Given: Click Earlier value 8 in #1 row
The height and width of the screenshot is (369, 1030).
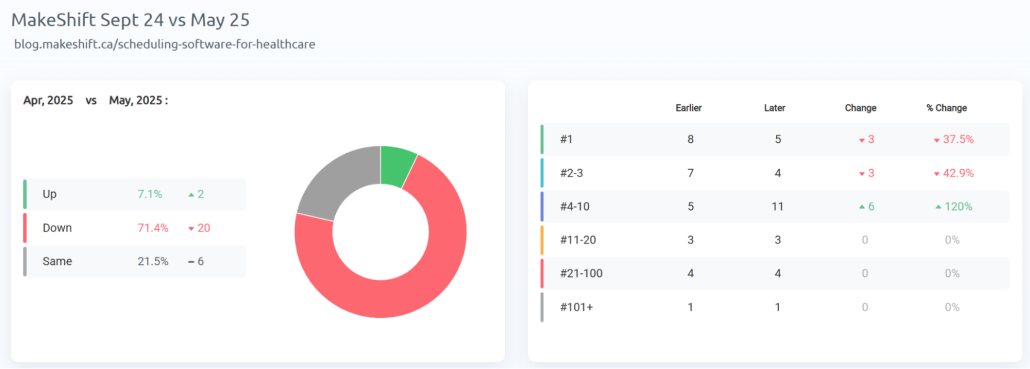Looking at the screenshot, I should [x=690, y=139].
